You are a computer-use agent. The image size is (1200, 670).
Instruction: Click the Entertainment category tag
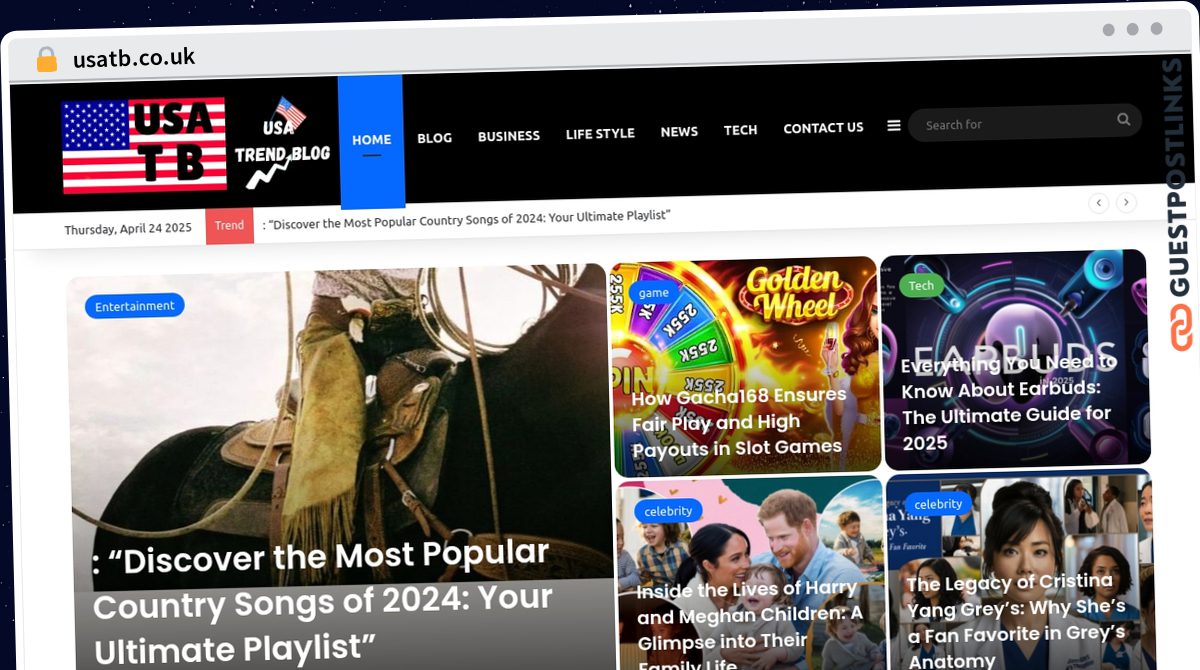[135, 306]
